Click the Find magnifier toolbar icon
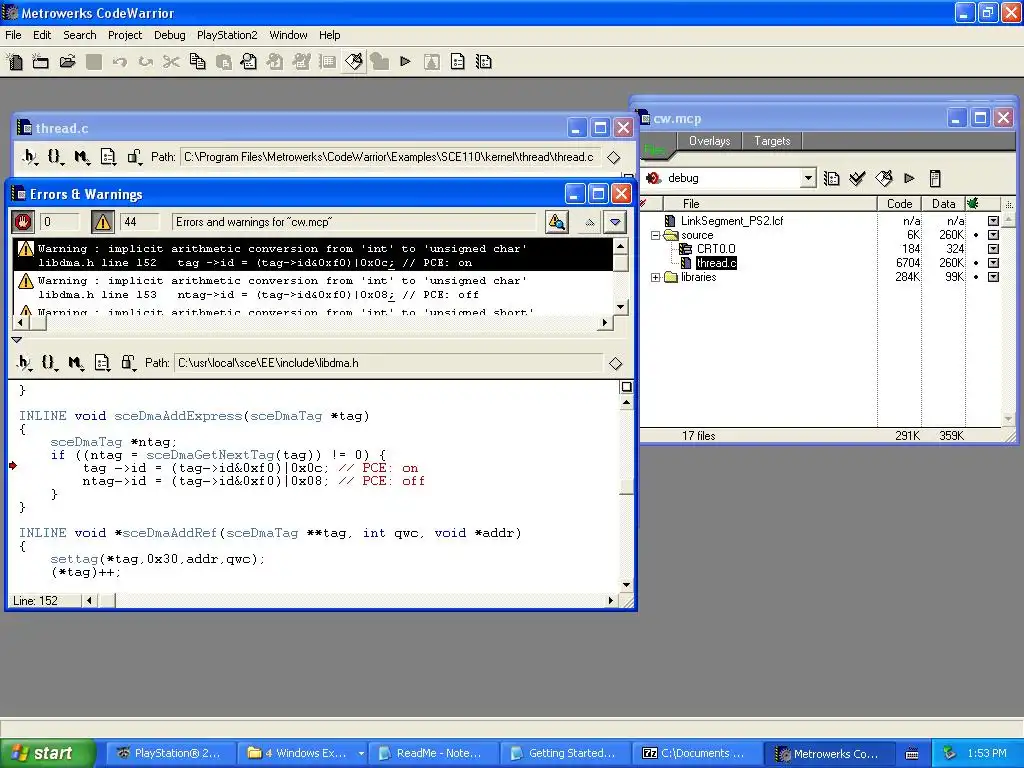The height and width of the screenshot is (768, 1024). 249,62
